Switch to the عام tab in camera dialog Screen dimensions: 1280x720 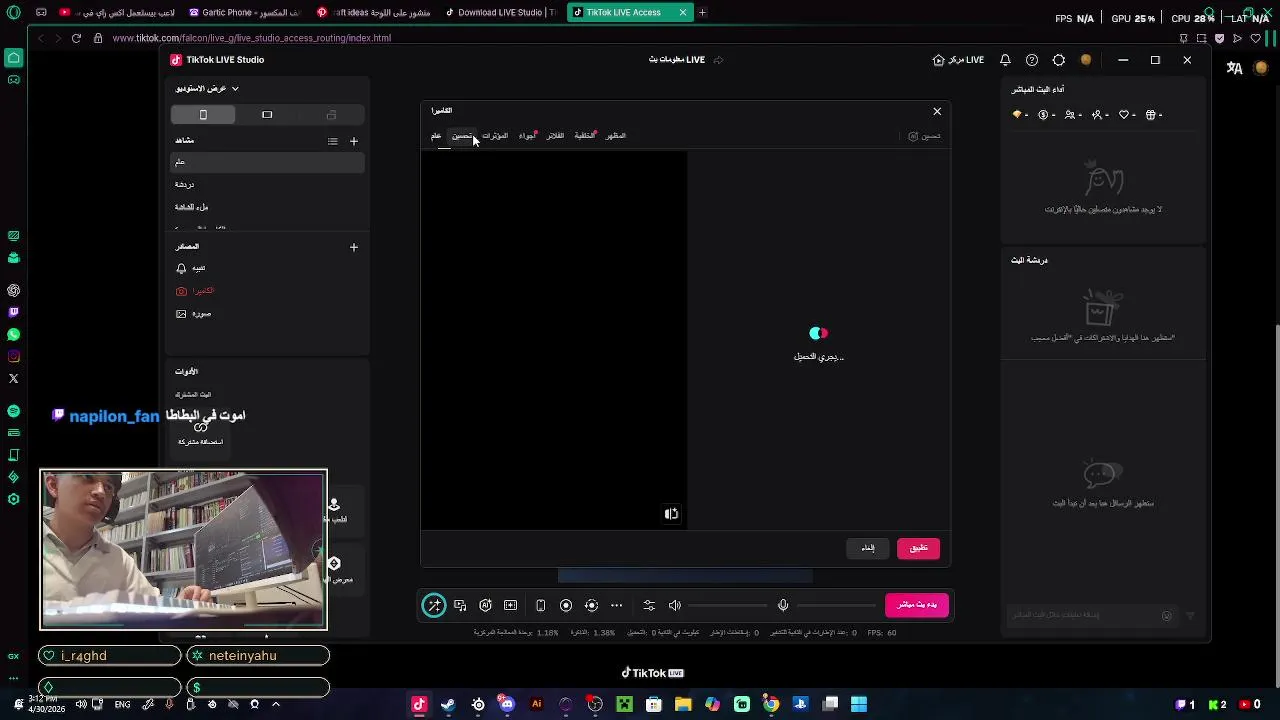click(x=436, y=136)
